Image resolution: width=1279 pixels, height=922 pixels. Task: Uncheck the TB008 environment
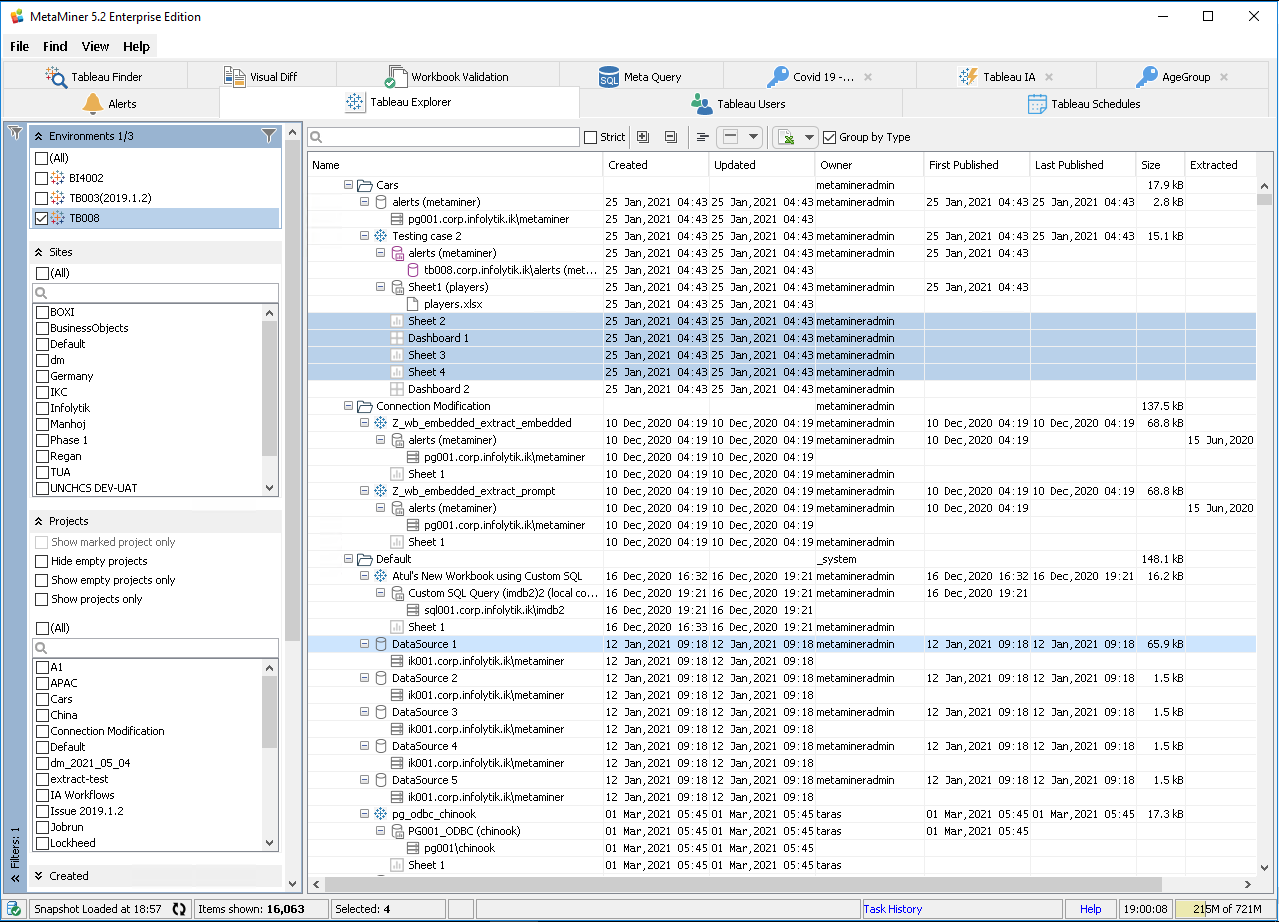coord(41,218)
